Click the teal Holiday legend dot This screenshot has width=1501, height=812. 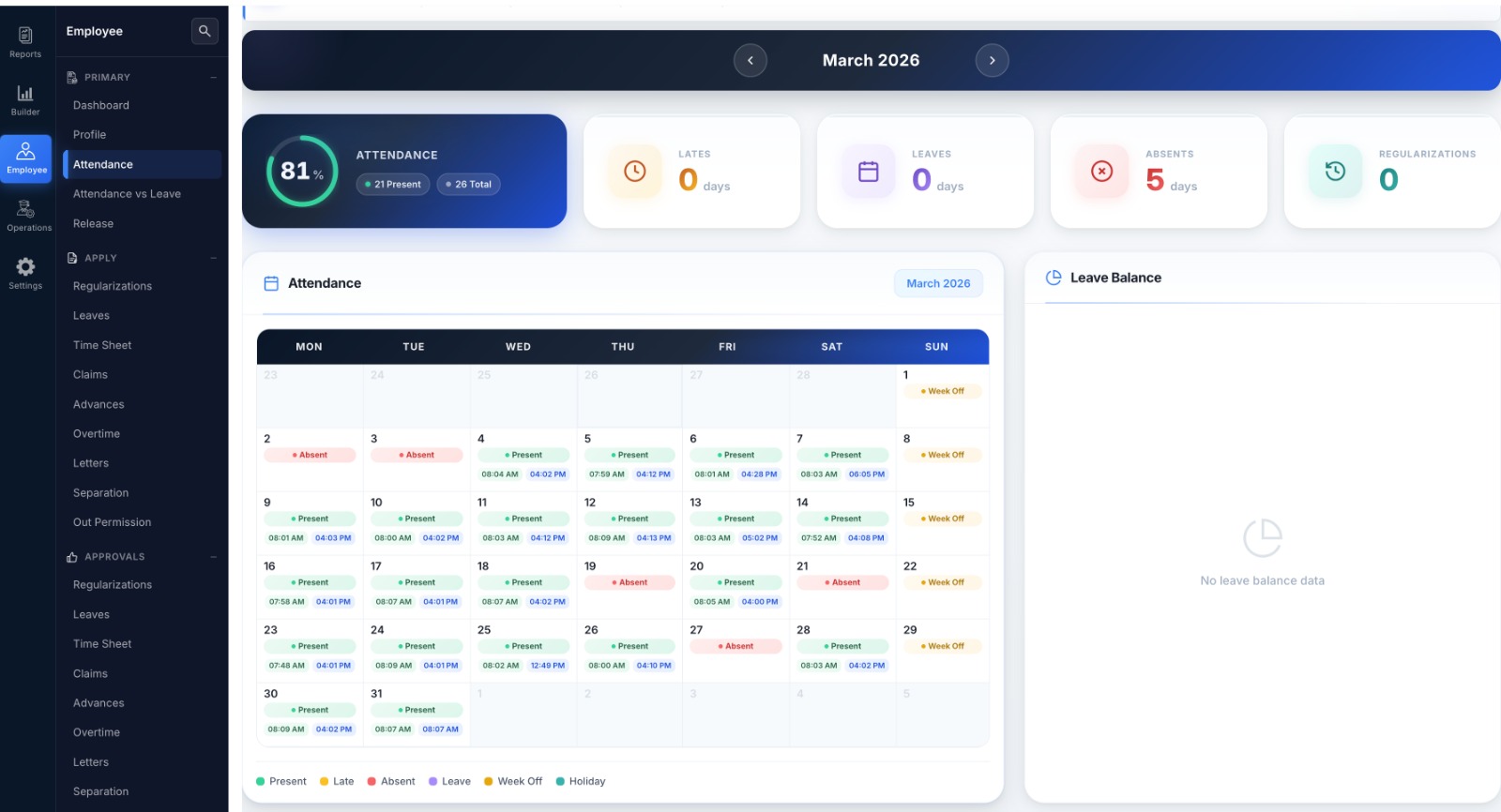pos(560,781)
